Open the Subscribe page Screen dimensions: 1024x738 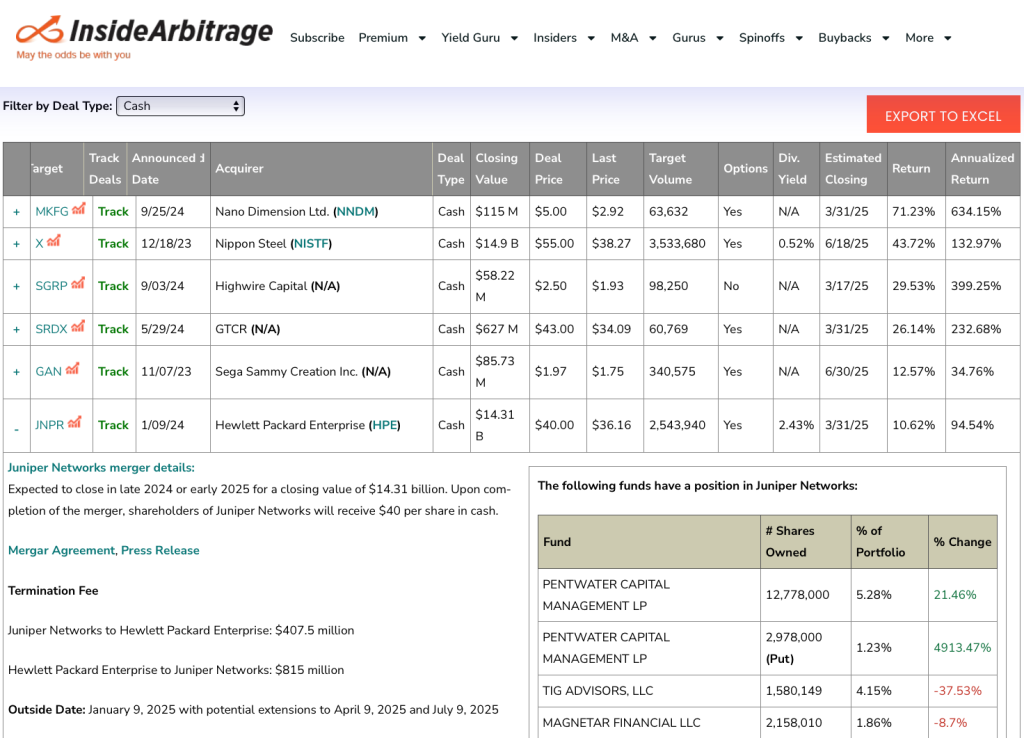pyautogui.click(x=317, y=38)
